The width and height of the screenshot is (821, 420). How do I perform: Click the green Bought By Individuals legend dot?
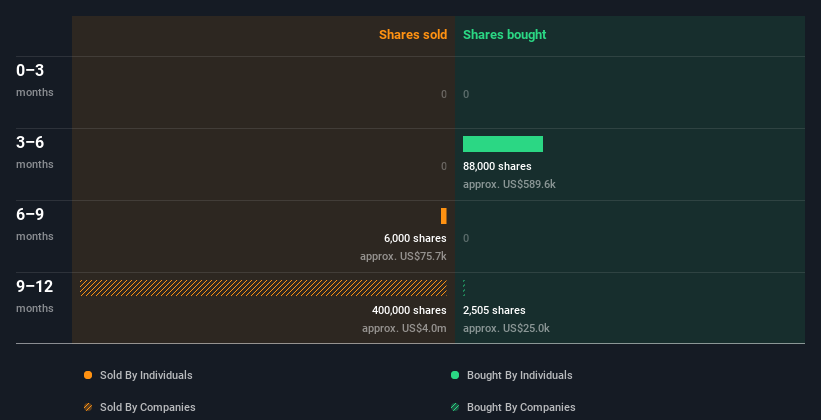(x=455, y=375)
